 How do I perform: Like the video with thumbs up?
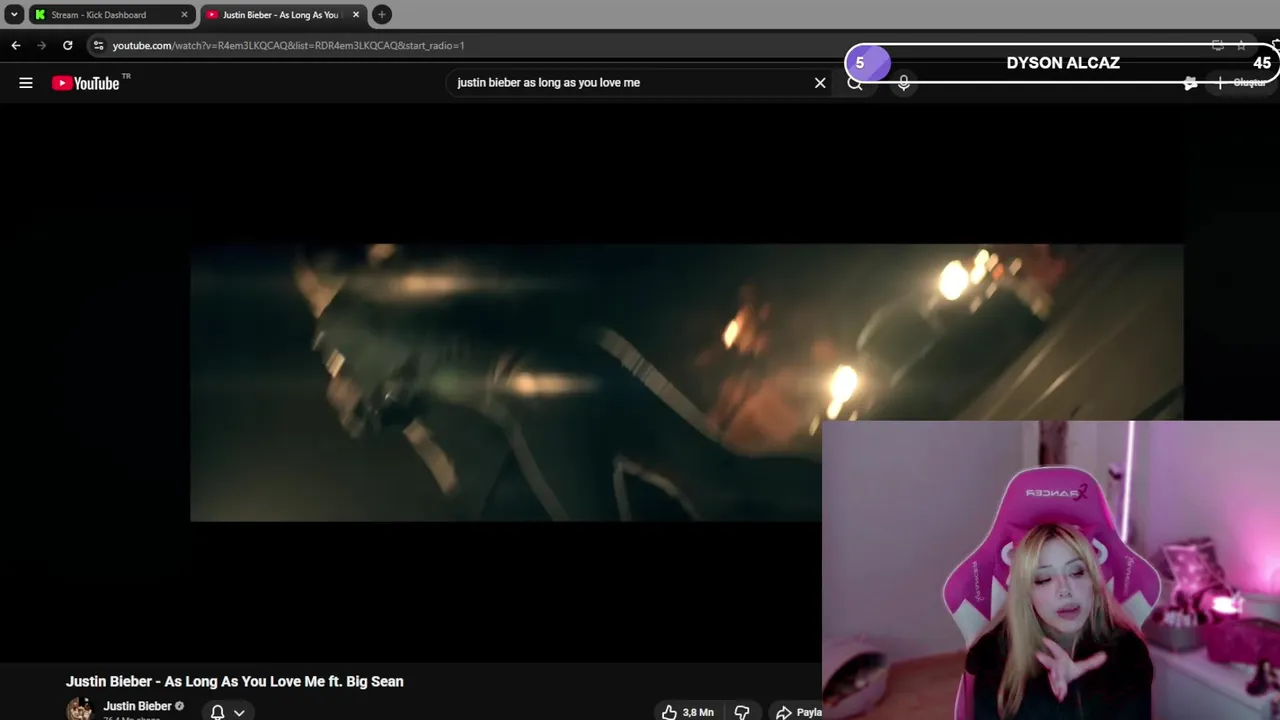(x=688, y=712)
